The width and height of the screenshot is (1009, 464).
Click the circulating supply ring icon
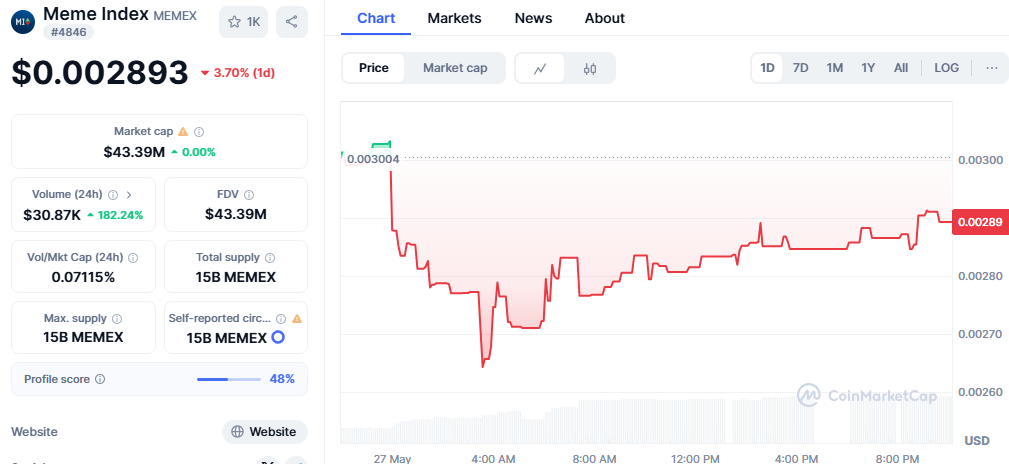pyautogui.click(x=278, y=337)
